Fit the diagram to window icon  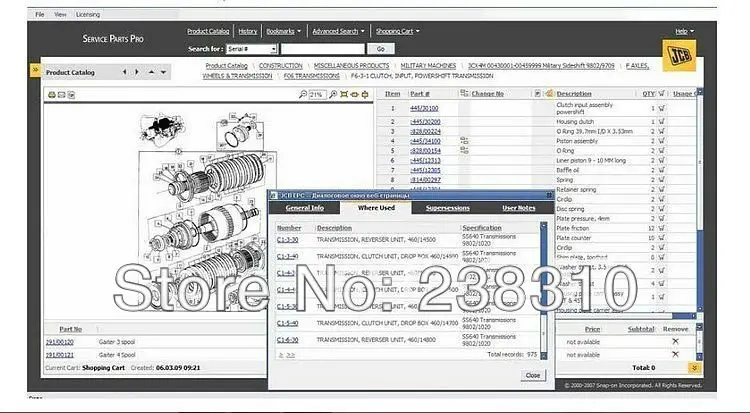(344, 94)
